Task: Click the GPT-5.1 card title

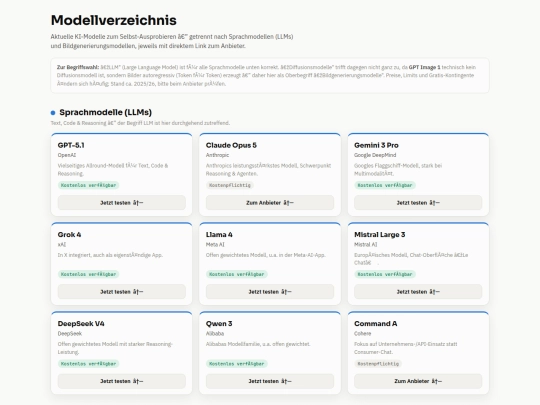Action: pos(71,145)
